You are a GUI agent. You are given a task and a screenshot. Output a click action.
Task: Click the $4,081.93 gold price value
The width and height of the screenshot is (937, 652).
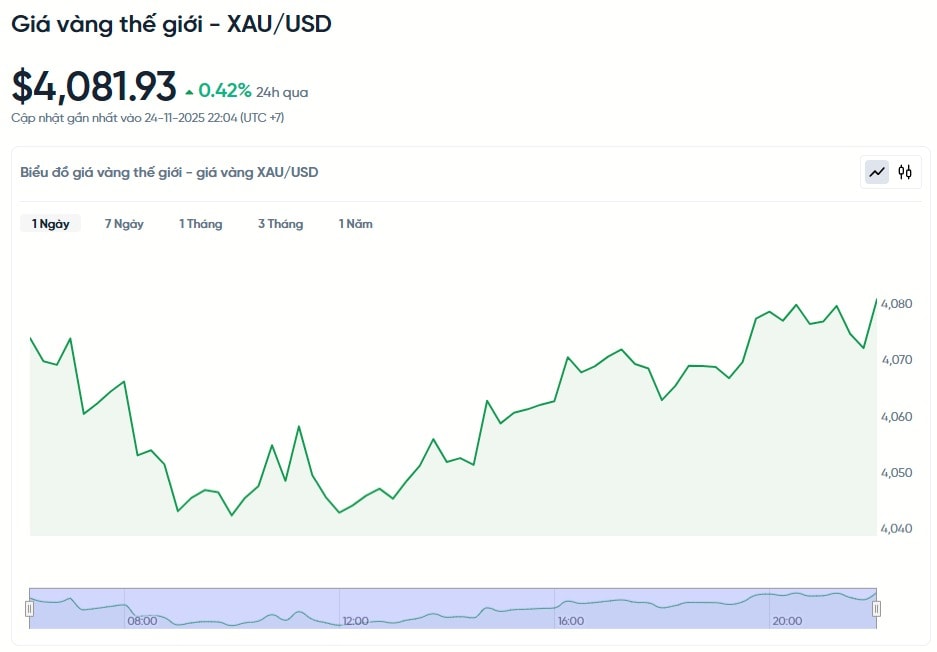(94, 87)
